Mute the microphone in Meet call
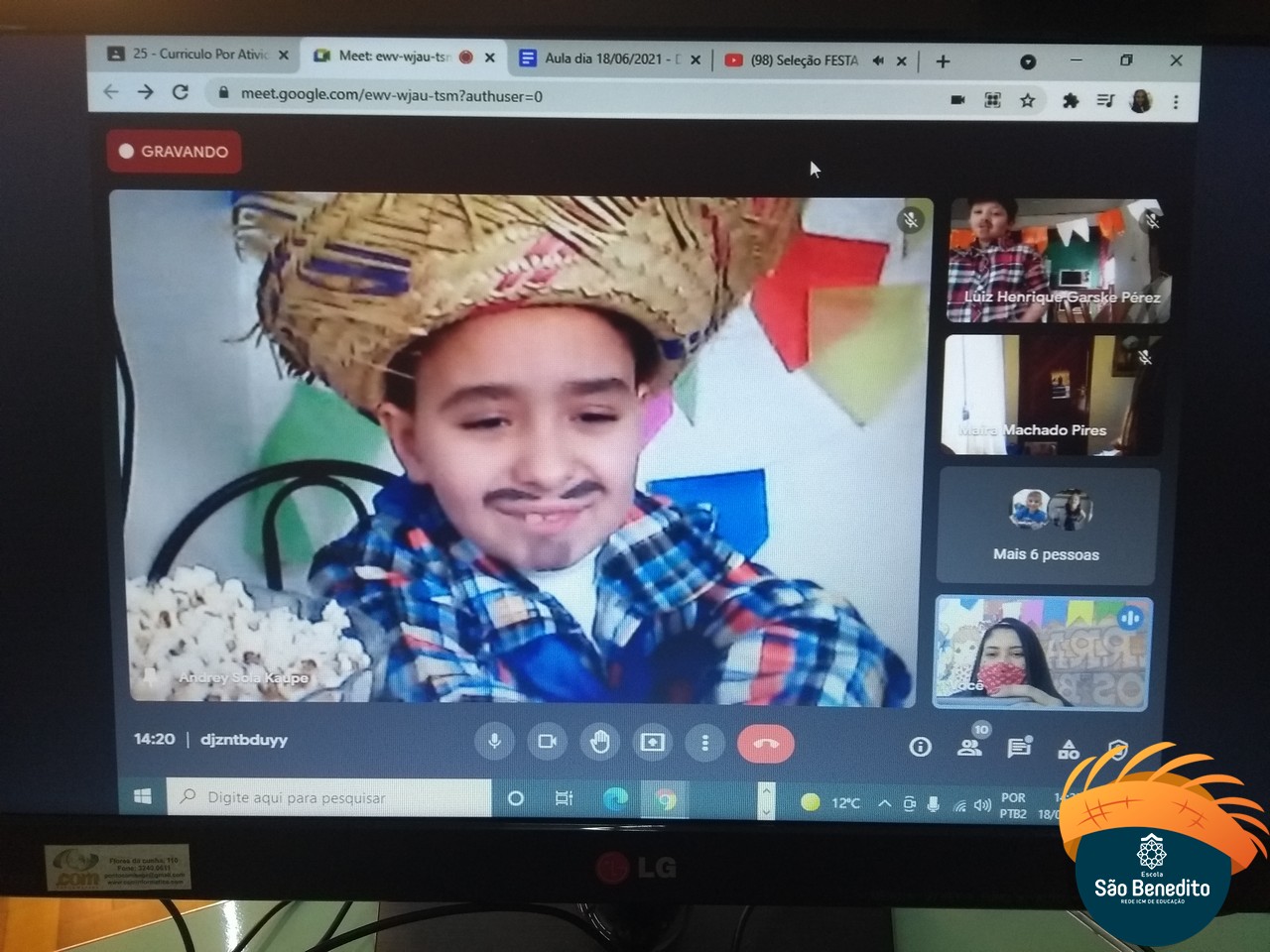This screenshot has height=952, width=1270. click(494, 742)
